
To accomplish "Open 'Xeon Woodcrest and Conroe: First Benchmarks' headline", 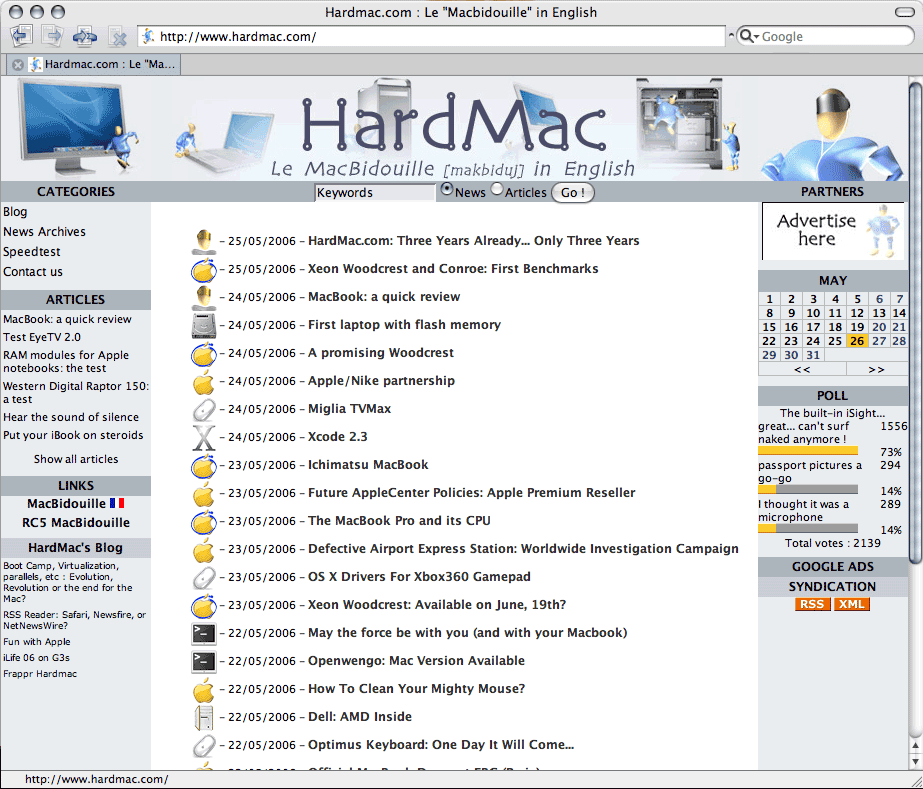I will [453, 269].
